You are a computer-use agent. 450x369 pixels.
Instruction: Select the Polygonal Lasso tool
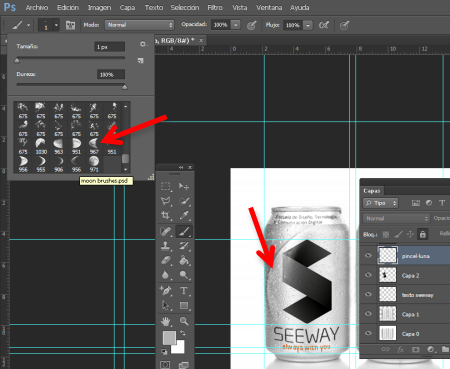pos(166,201)
